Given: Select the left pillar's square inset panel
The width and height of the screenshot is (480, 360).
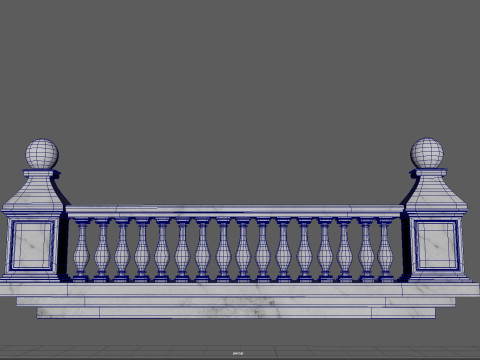Looking at the screenshot, I should point(32,245).
